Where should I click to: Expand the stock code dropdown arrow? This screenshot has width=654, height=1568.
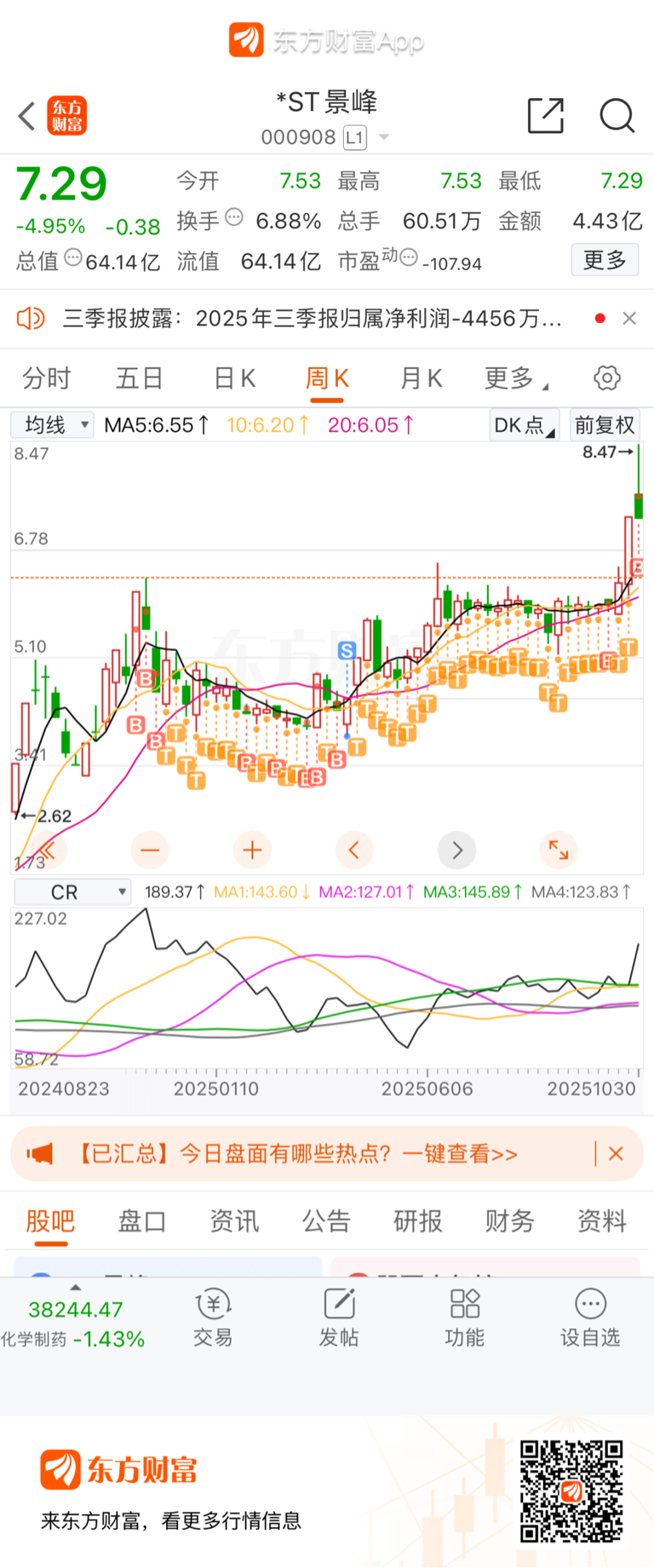(x=384, y=137)
